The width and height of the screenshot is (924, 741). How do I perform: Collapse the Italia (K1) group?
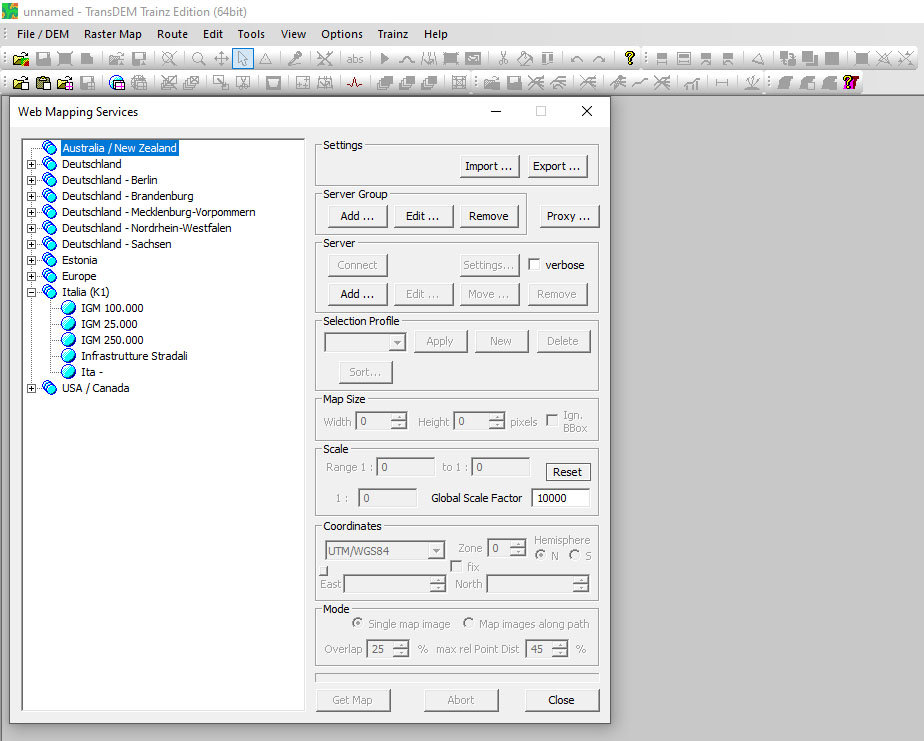32,292
